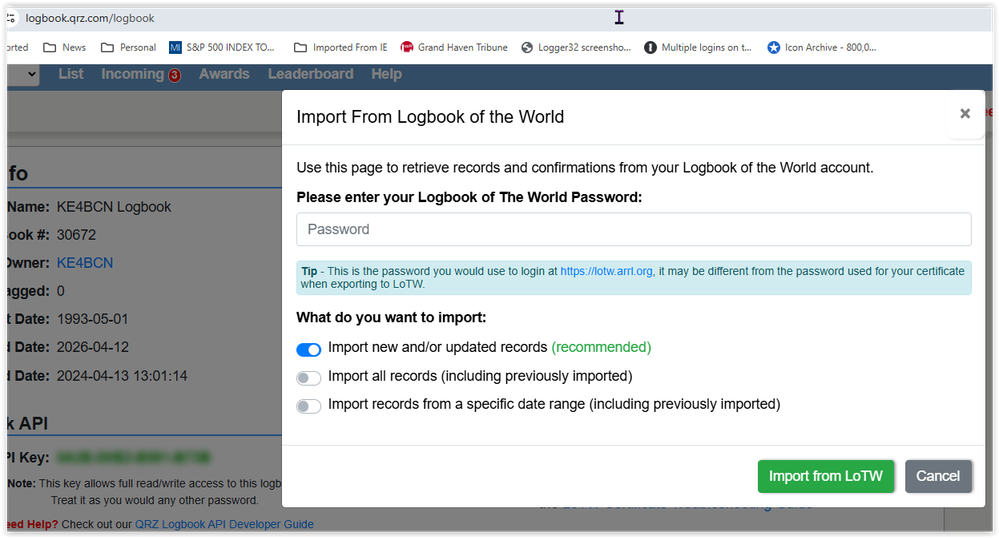Open the Icon Archive bookmark

pyautogui.click(x=822, y=47)
